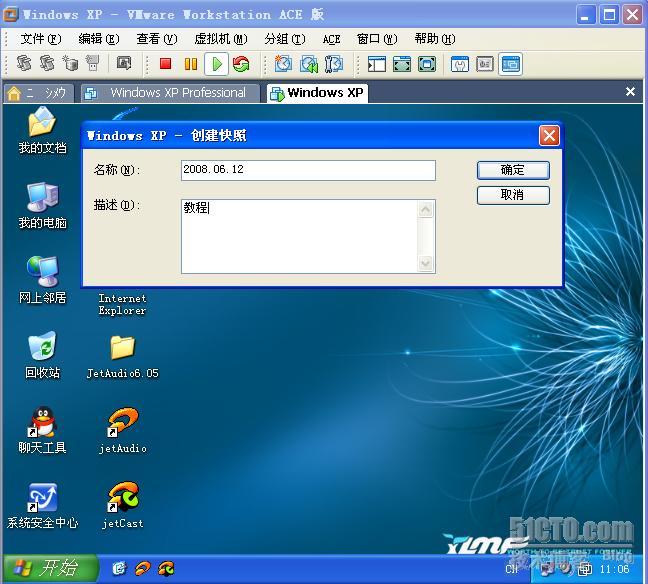Open the 编辑(E) menu
Viewport: 648px width, 584px height.
pyautogui.click(x=99, y=39)
